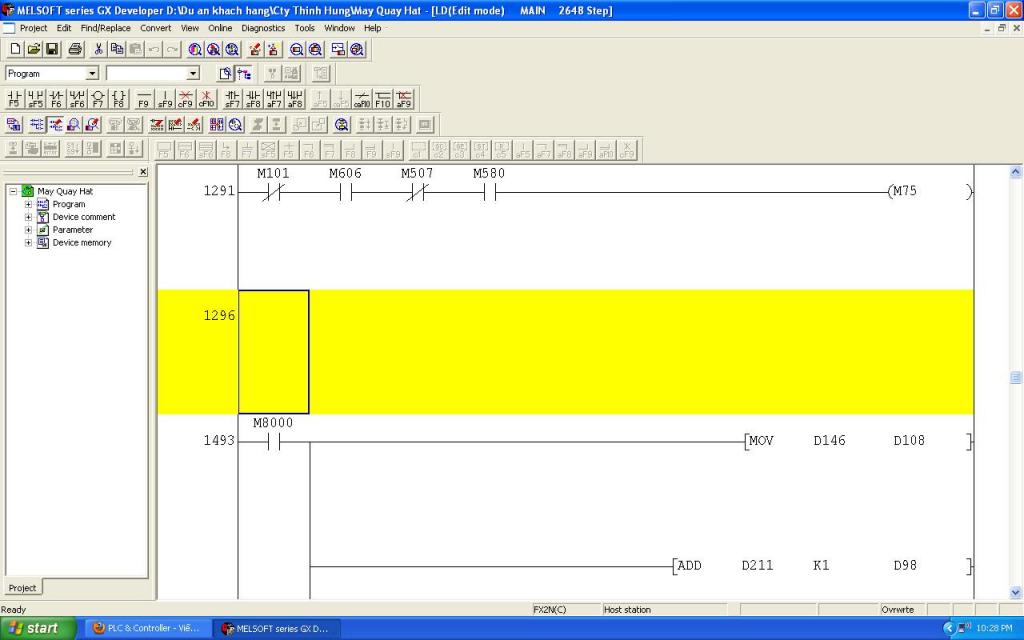Select MELSOFT series GX D... taskbar button
This screenshot has height=640, width=1024.
(x=276, y=628)
